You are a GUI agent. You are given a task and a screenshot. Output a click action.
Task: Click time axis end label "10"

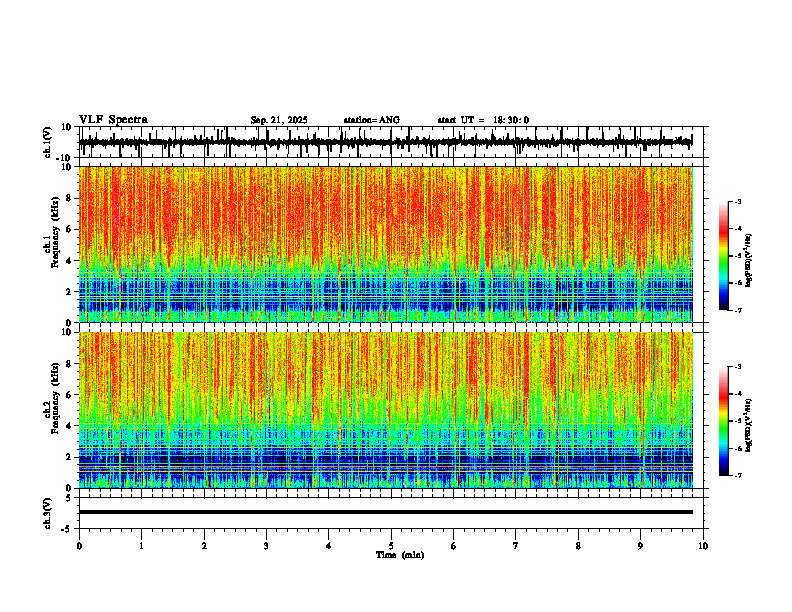click(x=703, y=546)
